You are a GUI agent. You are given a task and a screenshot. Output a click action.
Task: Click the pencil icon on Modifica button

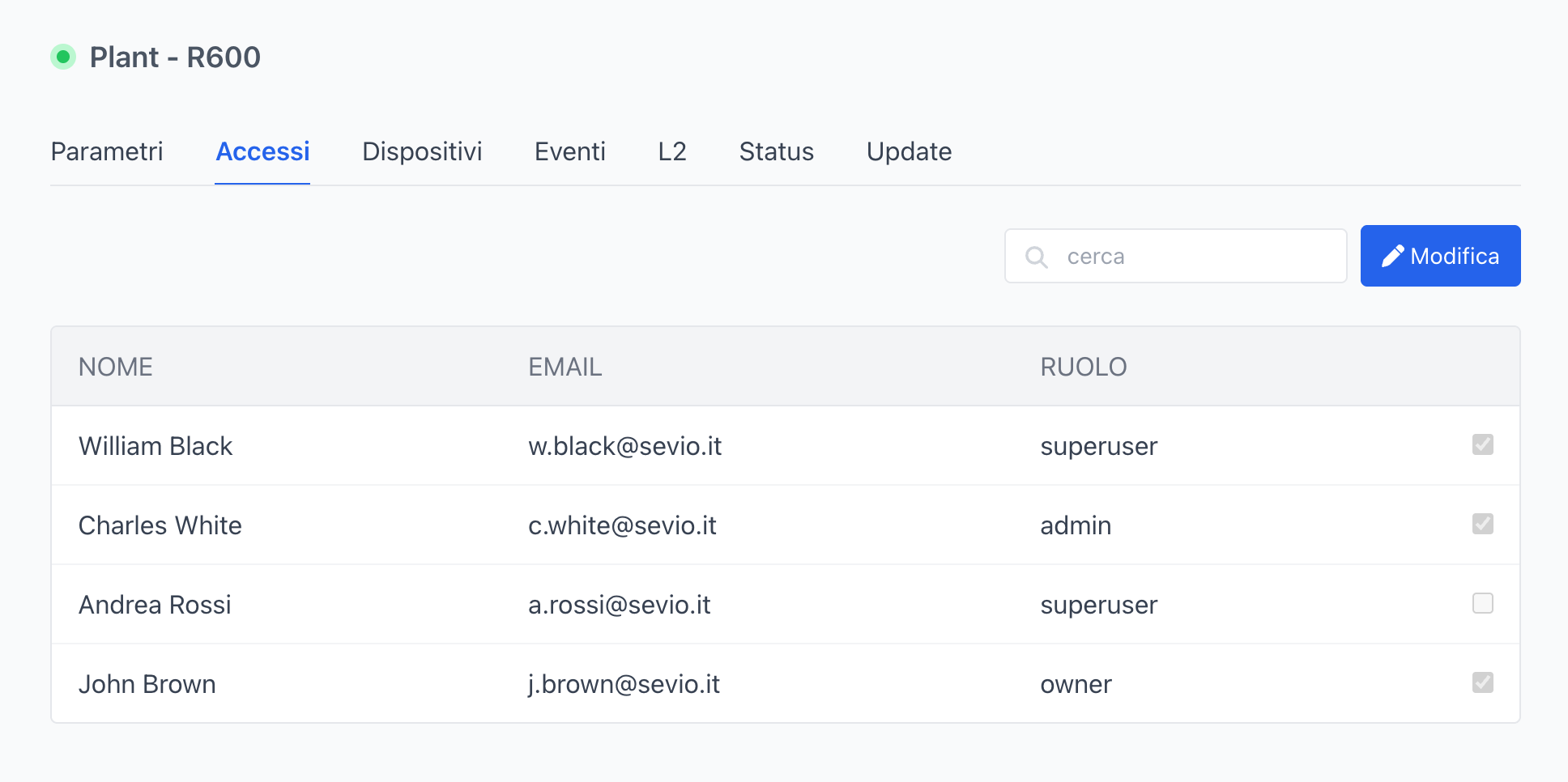click(x=1392, y=257)
